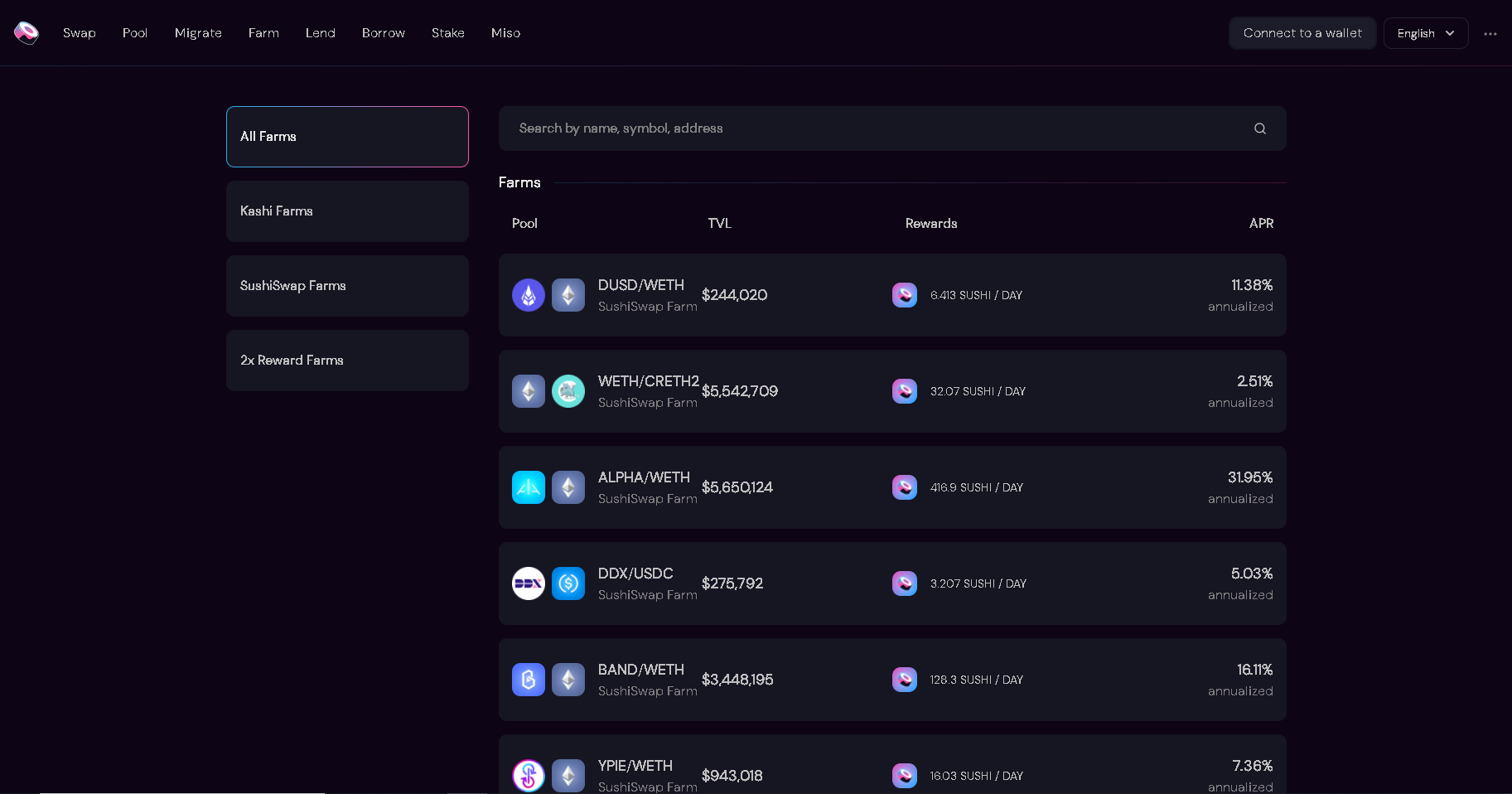The height and width of the screenshot is (794, 1512).
Task: Sort by the APR column header
Action: click(x=1261, y=224)
